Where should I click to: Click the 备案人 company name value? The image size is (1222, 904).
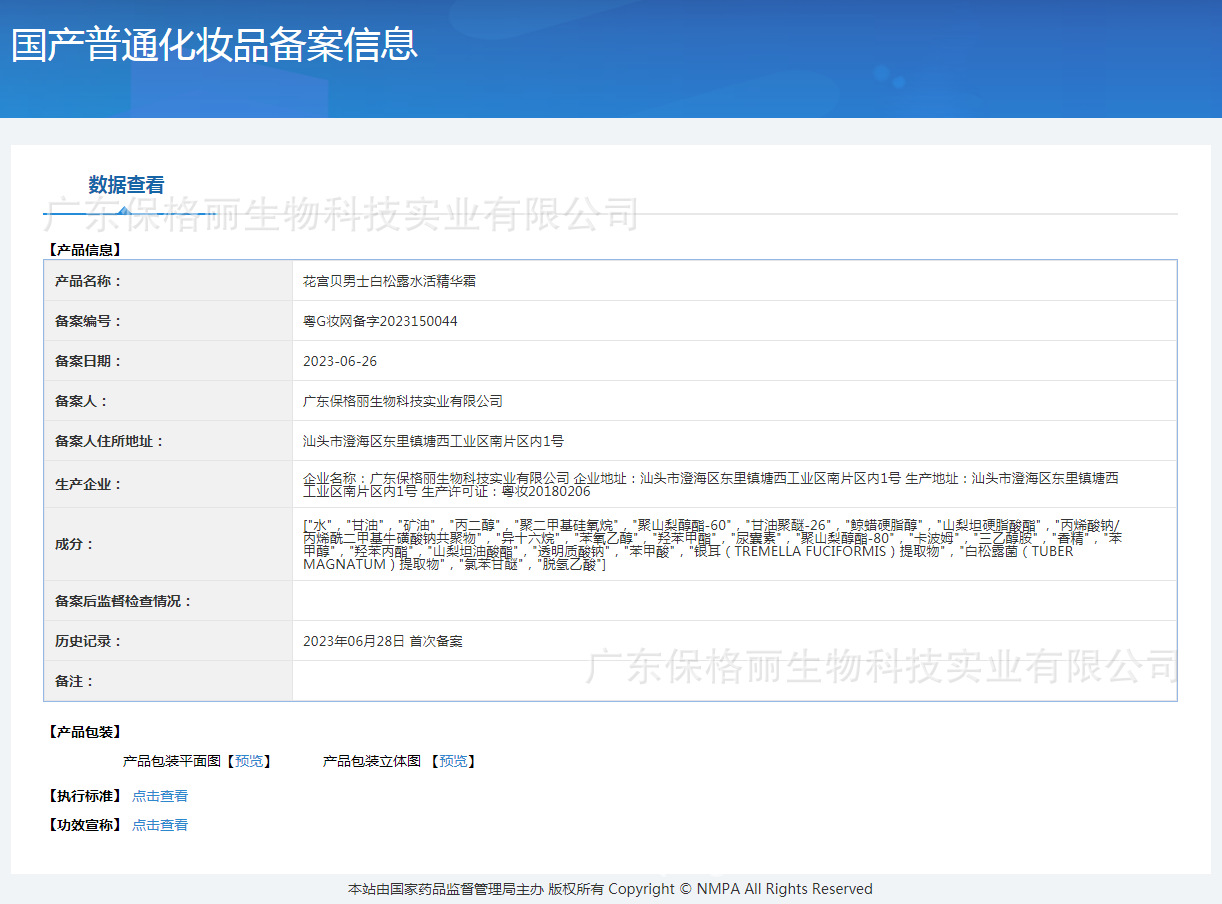[x=402, y=401]
